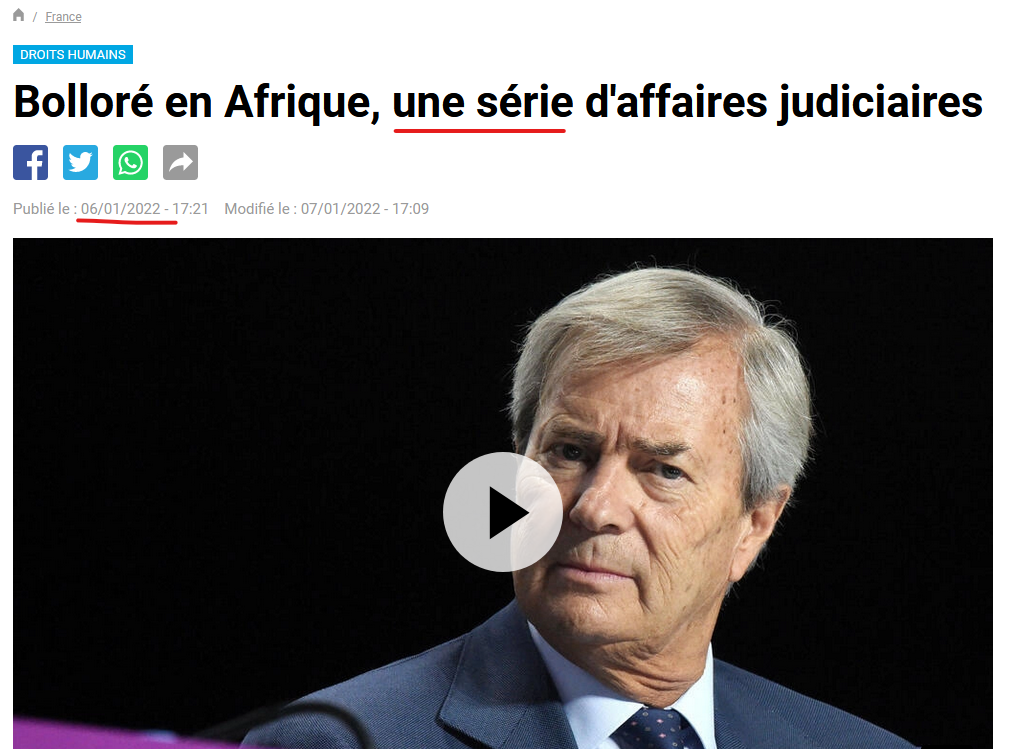1013x749 pixels.
Task: Open more share options arrow icon
Action: click(180, 162)
